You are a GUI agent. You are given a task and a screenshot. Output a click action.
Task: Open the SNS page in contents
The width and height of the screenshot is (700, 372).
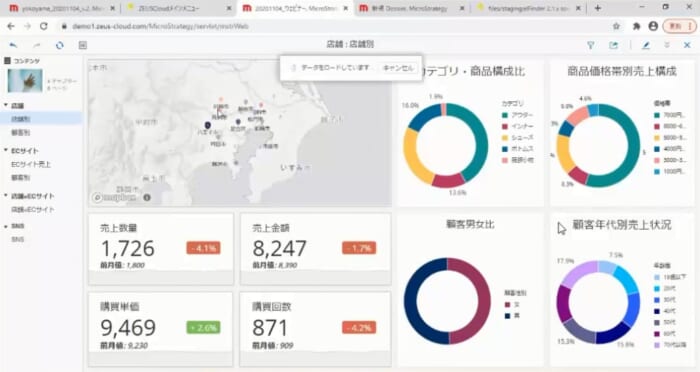[18, 239]
